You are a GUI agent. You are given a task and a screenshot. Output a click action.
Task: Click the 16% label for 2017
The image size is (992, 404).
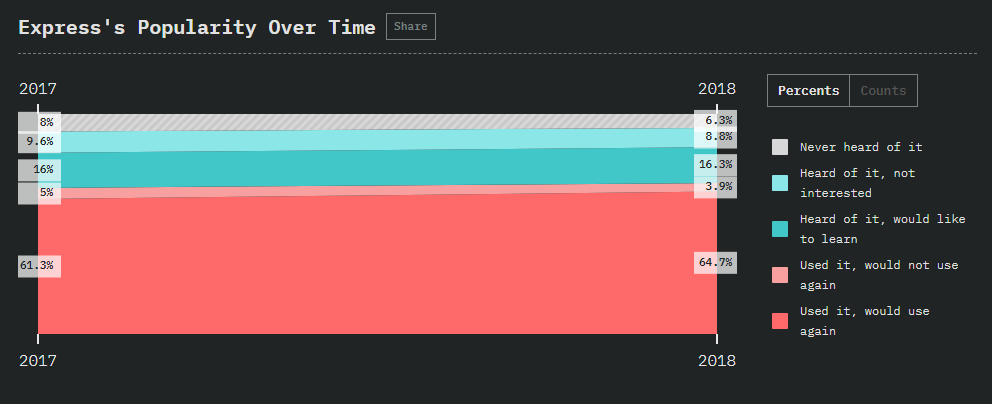coord(39,170)
